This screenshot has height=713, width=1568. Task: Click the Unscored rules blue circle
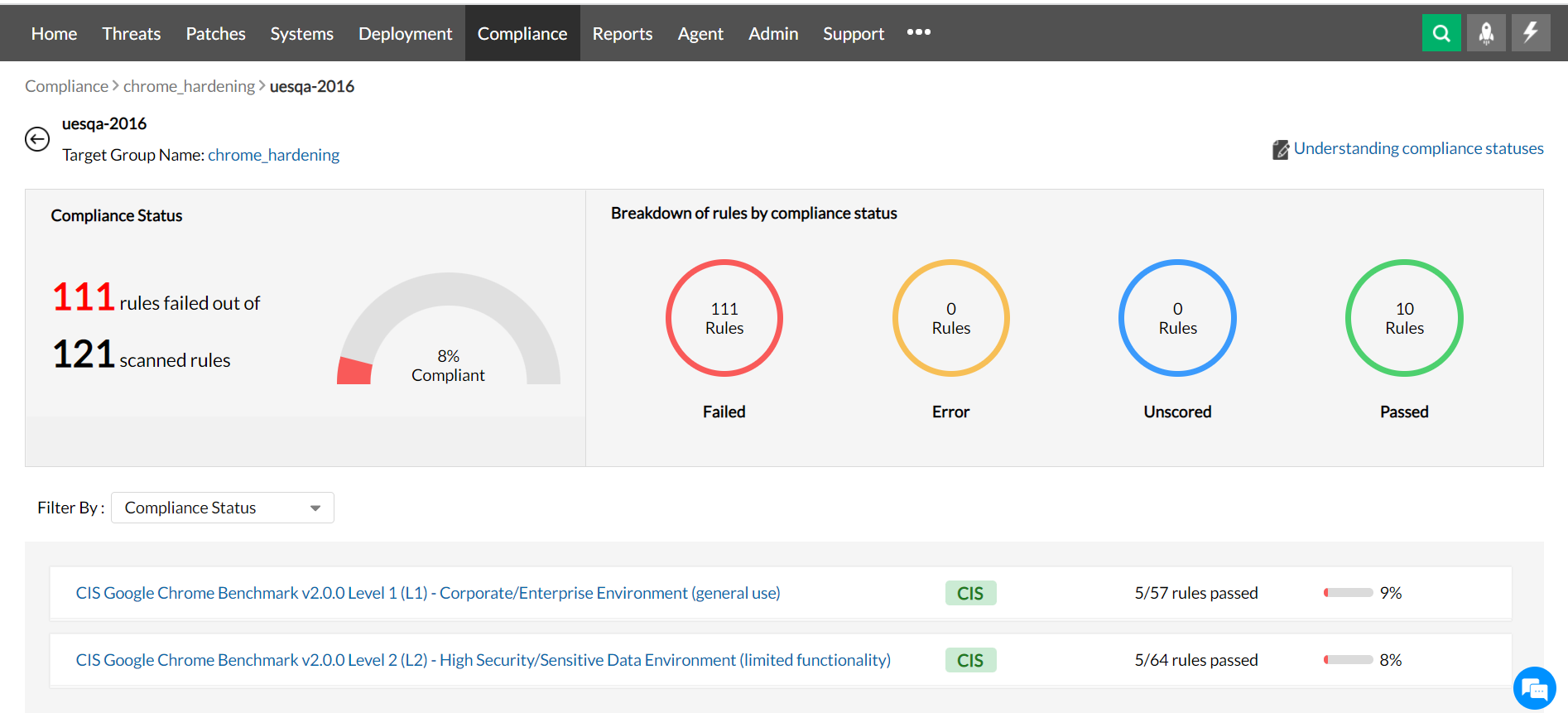coord(1177,318)
